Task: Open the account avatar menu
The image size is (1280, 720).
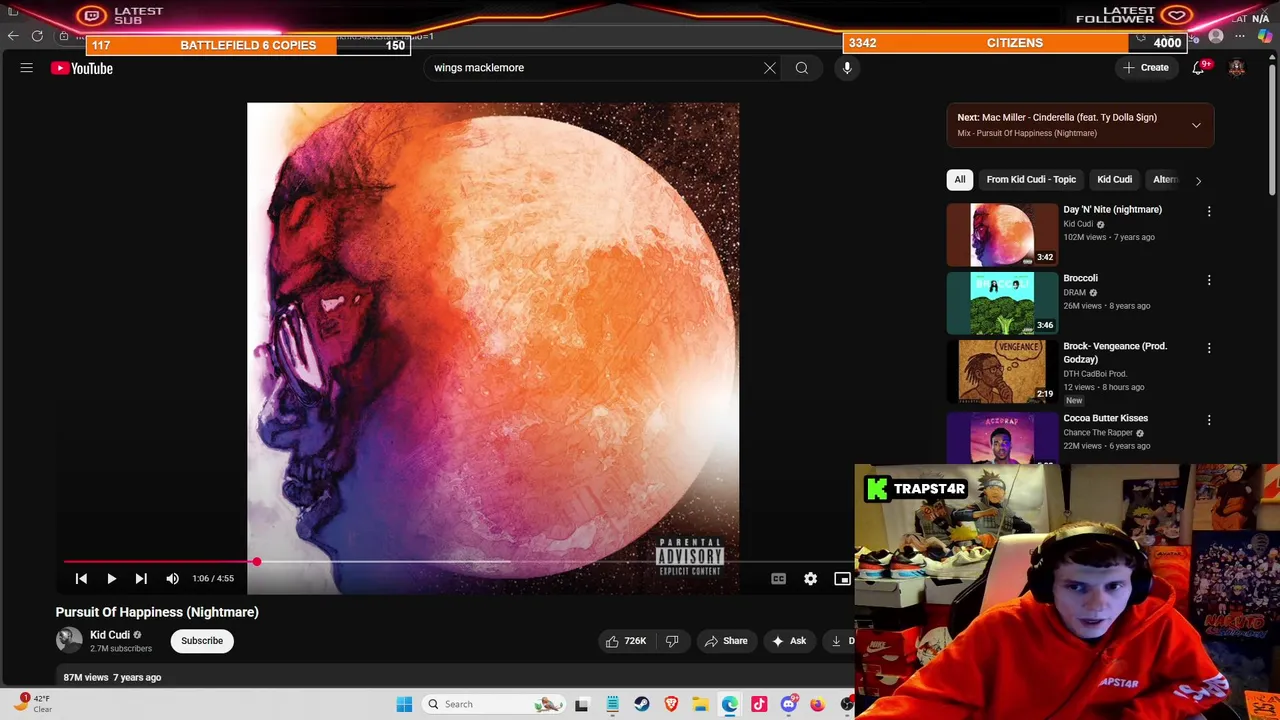Action: tap(1237, 68)
